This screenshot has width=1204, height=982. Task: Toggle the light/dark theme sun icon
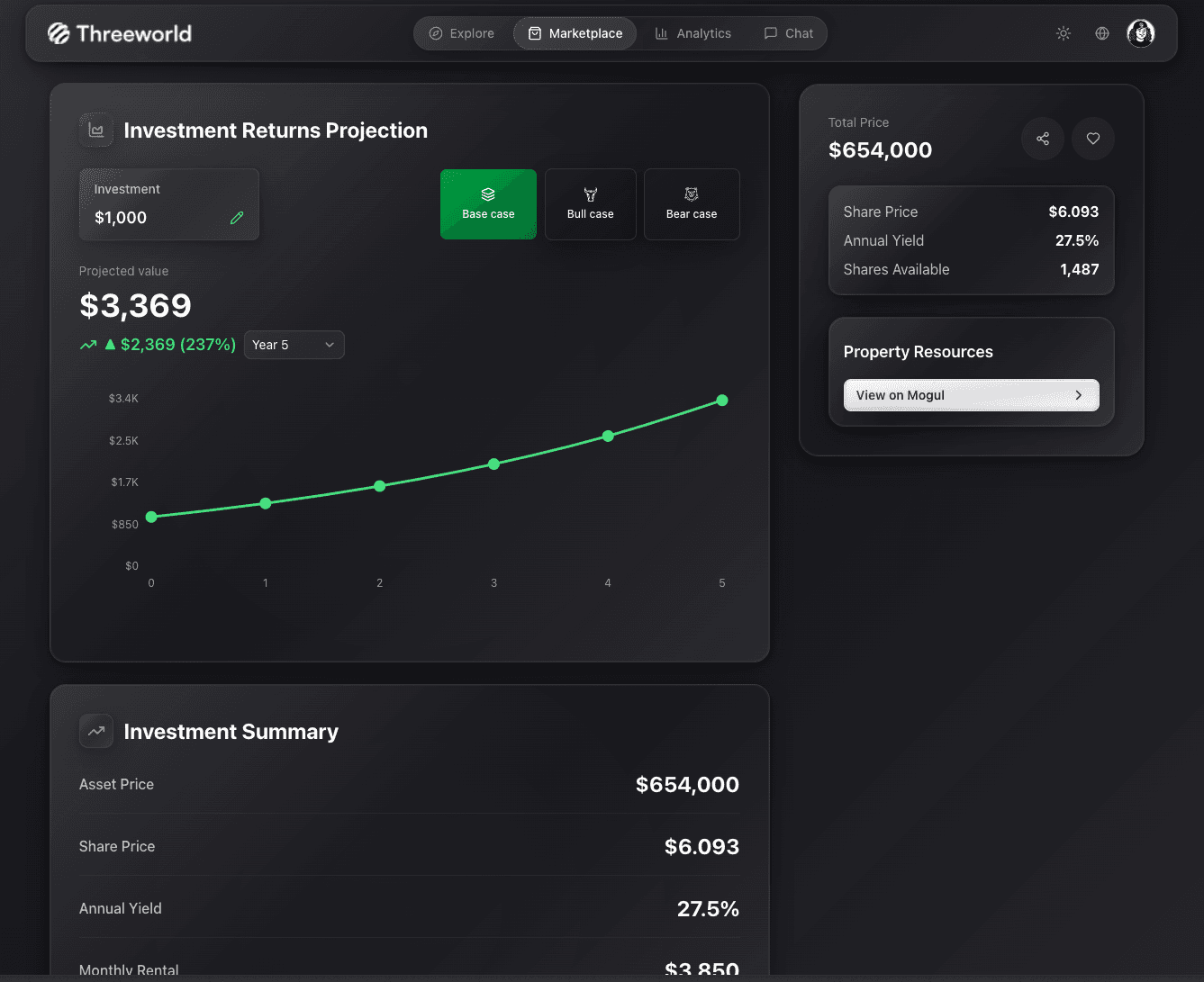coord(1064,33)
